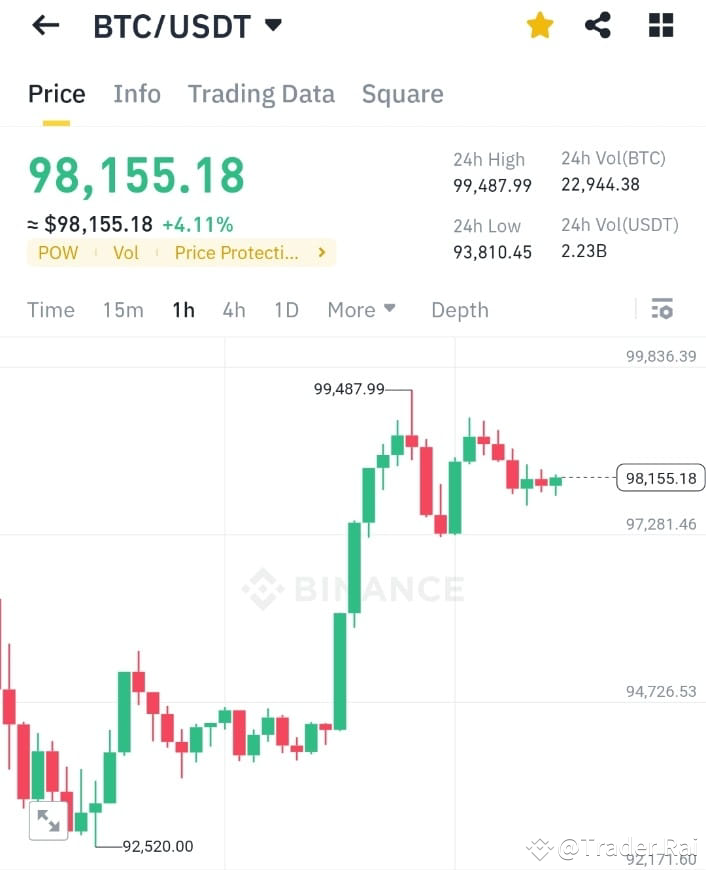Open the Square tab
706x870 pixels.
pyautogui.click(x=402, y=93)
